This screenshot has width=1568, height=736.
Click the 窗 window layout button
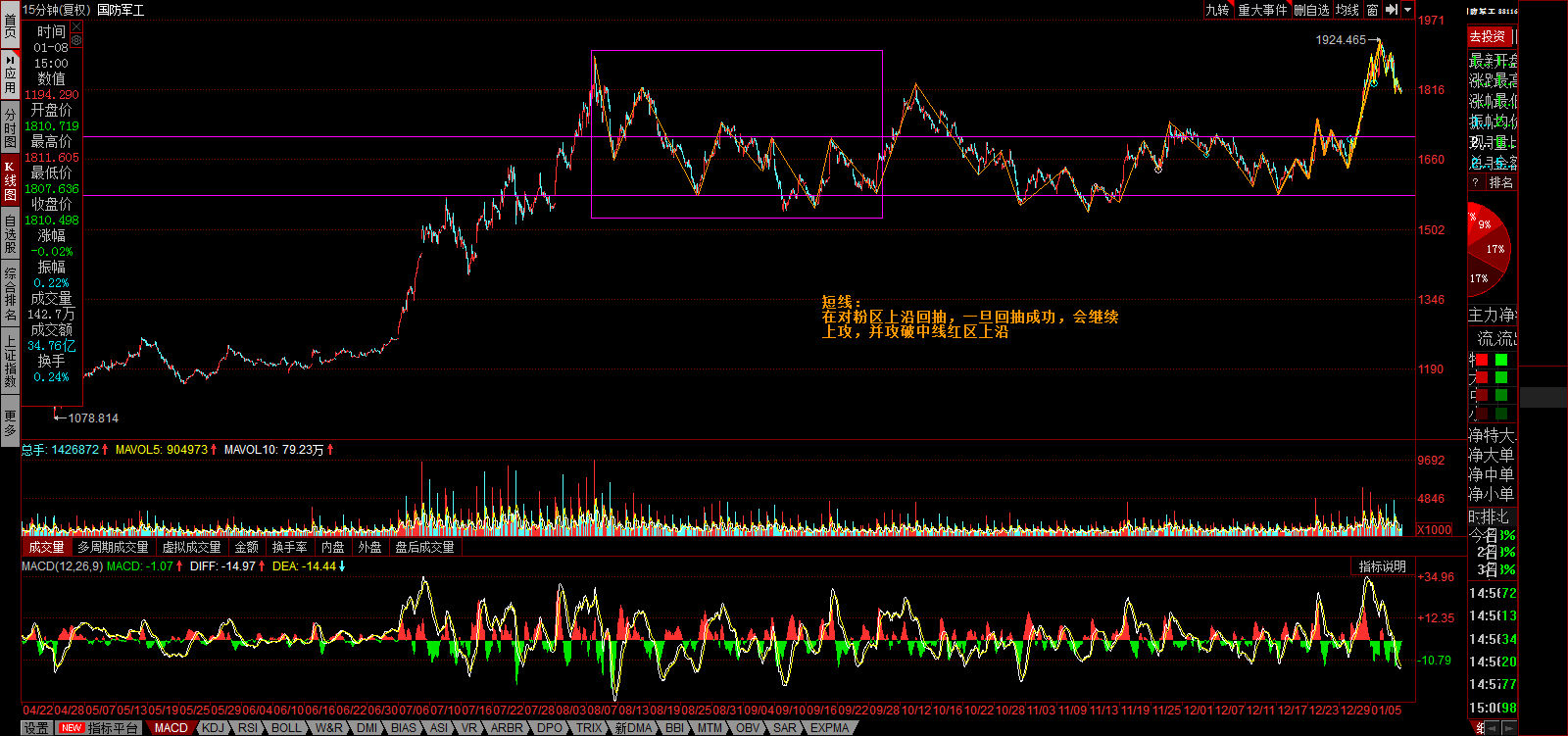pos(1373,9)
